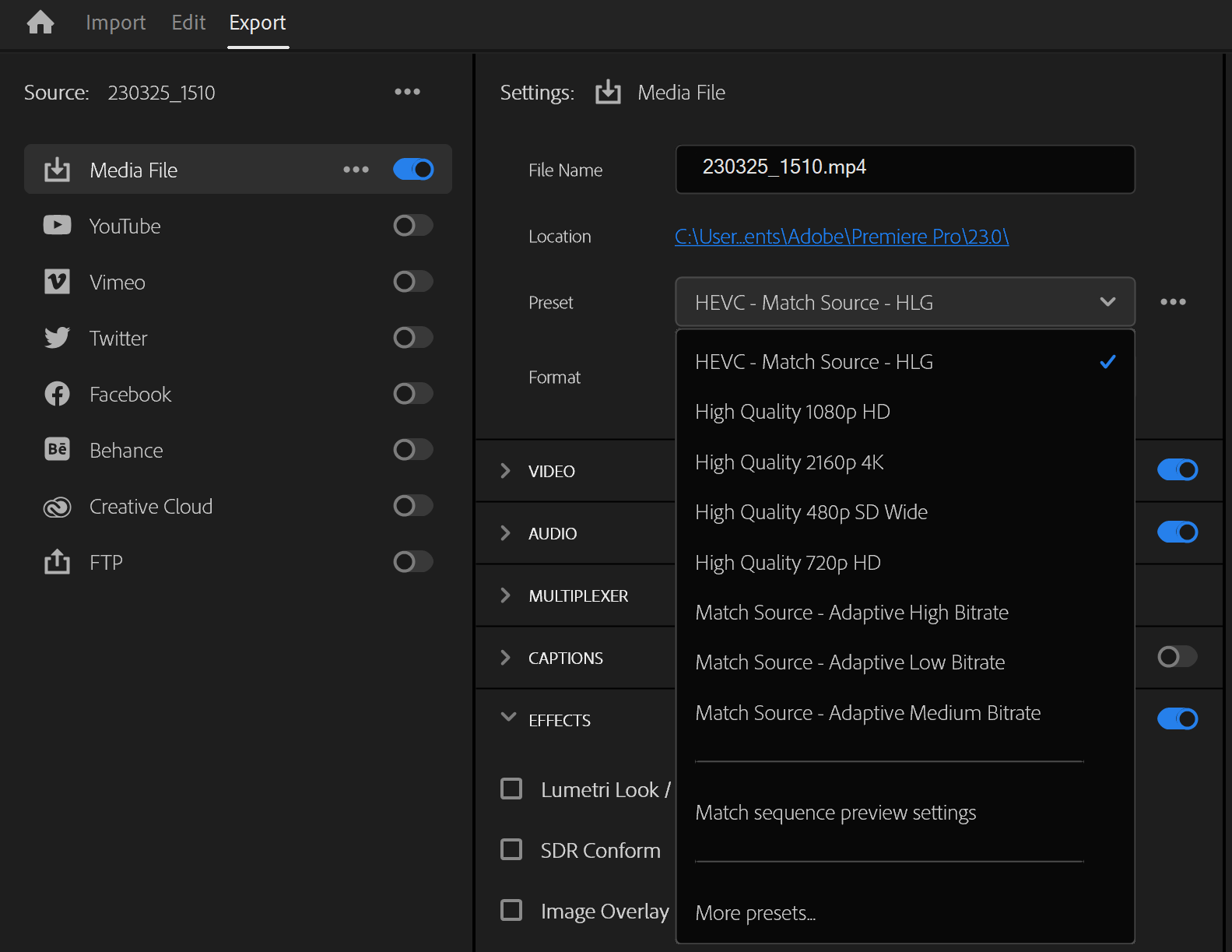This screenshot has height=952, width=1232.
Task: Disable the VIDEO section toggle
Action: 1178,470
